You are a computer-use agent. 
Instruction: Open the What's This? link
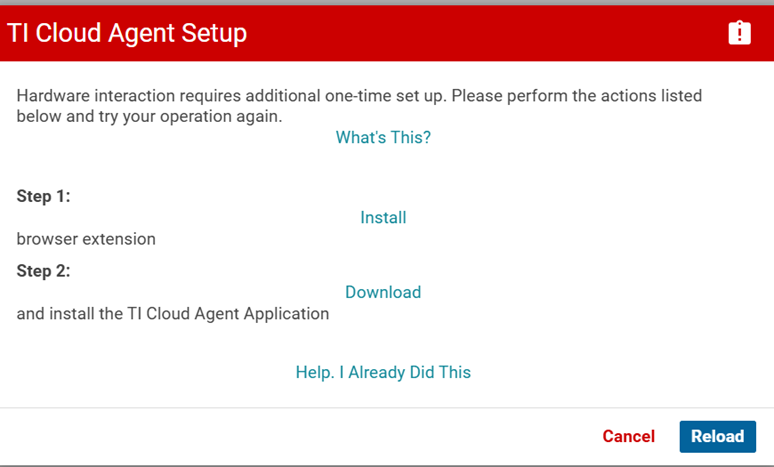pos(383,137)
